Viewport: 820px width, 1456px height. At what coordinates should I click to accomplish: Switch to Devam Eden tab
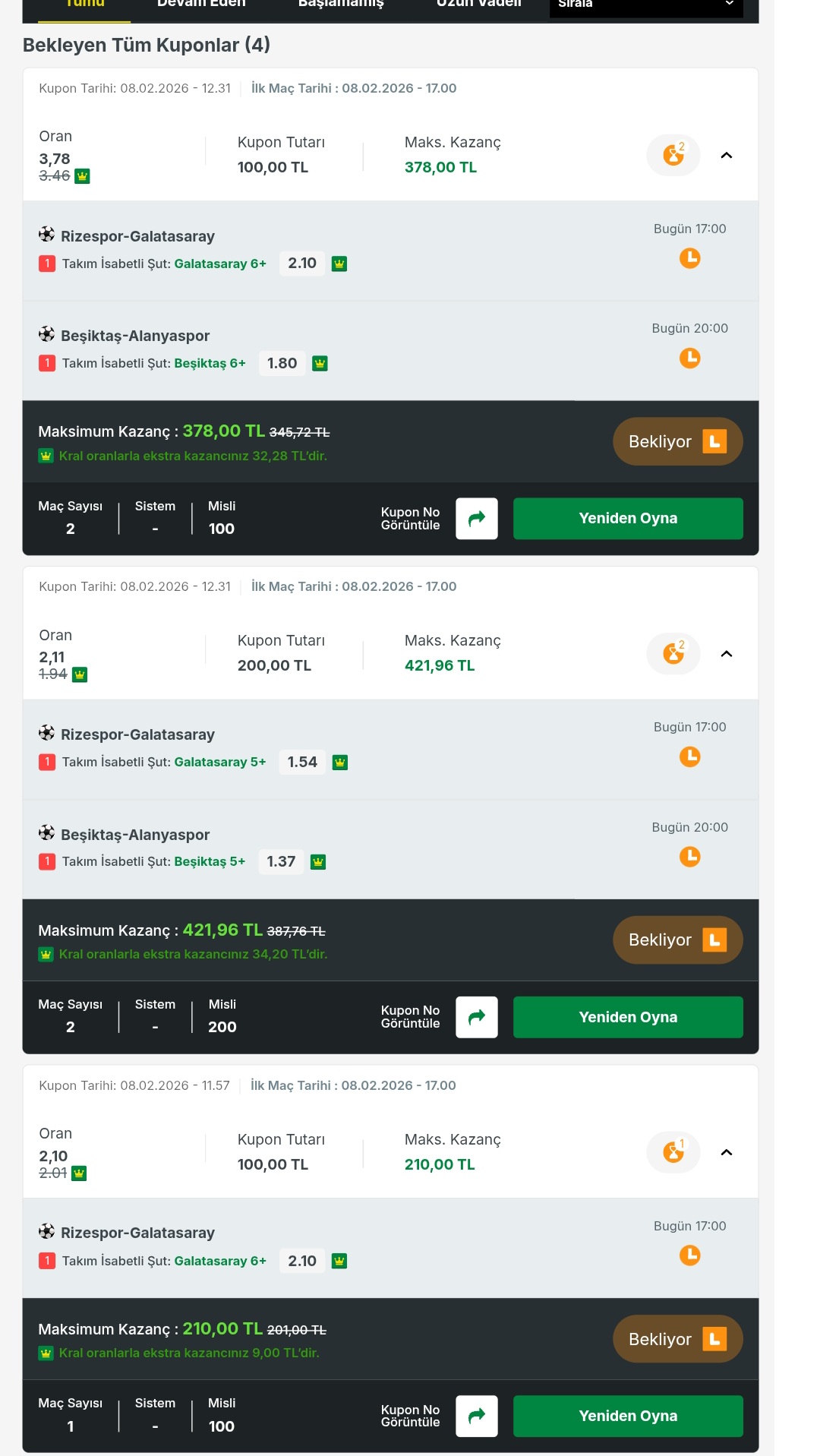coord(201,5)
